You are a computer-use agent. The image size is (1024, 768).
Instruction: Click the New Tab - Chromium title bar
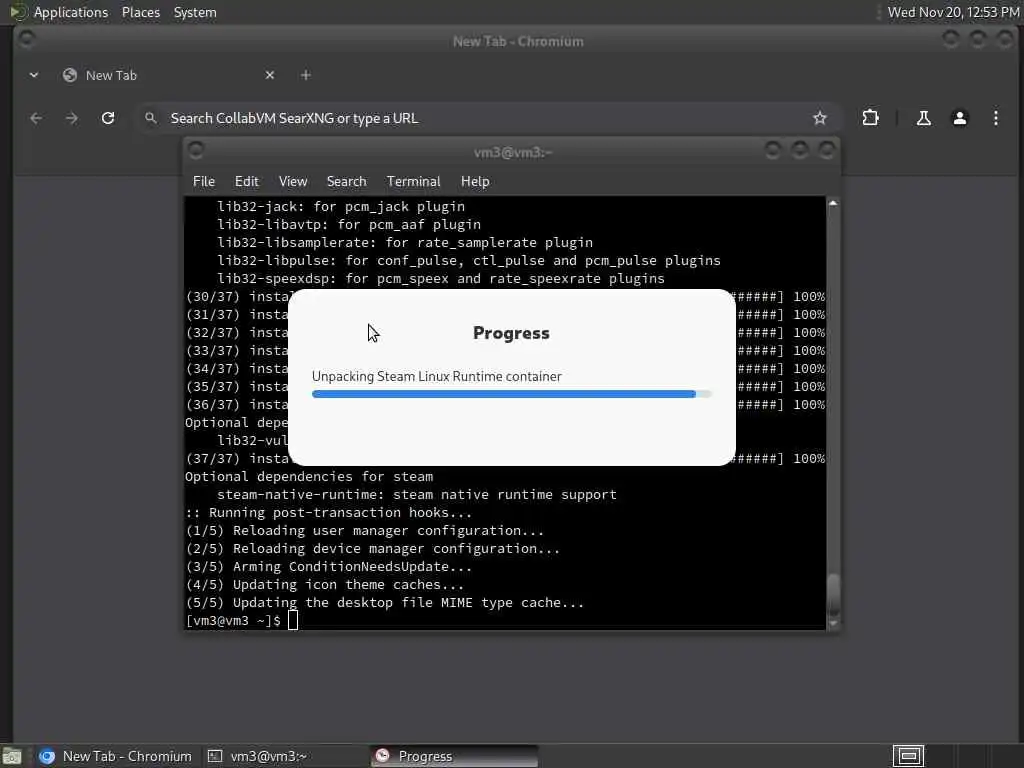(518, 41)
